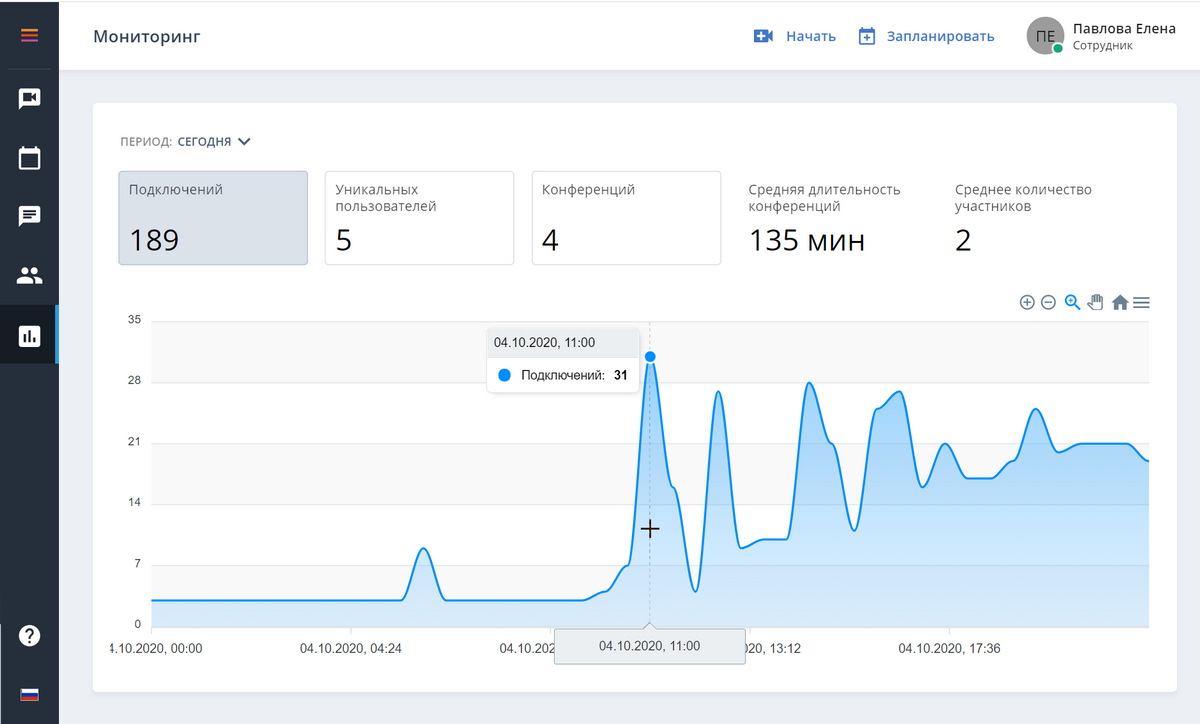
Task: Click the 04.10.2020, 11:00 x-axis crosshair label
Action: [x=650, y=646]
